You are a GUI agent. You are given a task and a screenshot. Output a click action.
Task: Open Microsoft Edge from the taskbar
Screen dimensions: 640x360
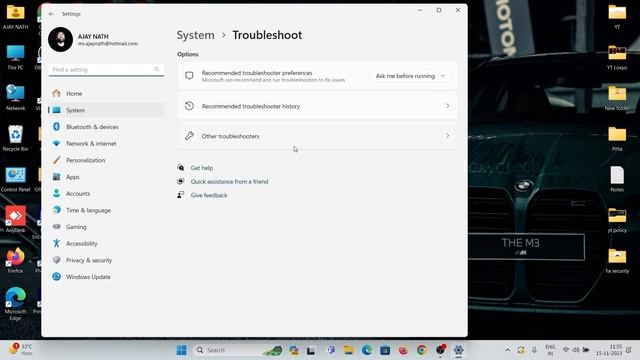click(x=367, y=350)
